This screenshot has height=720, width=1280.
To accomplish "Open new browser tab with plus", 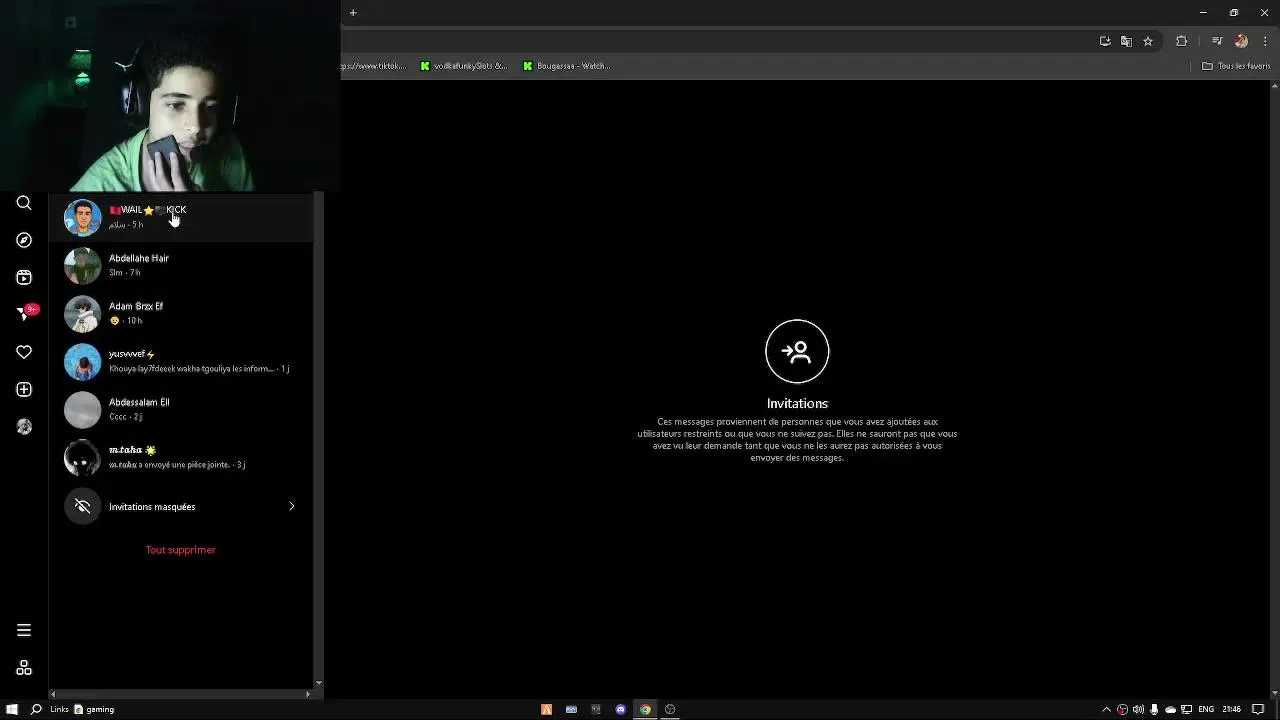I will (353, 13).
